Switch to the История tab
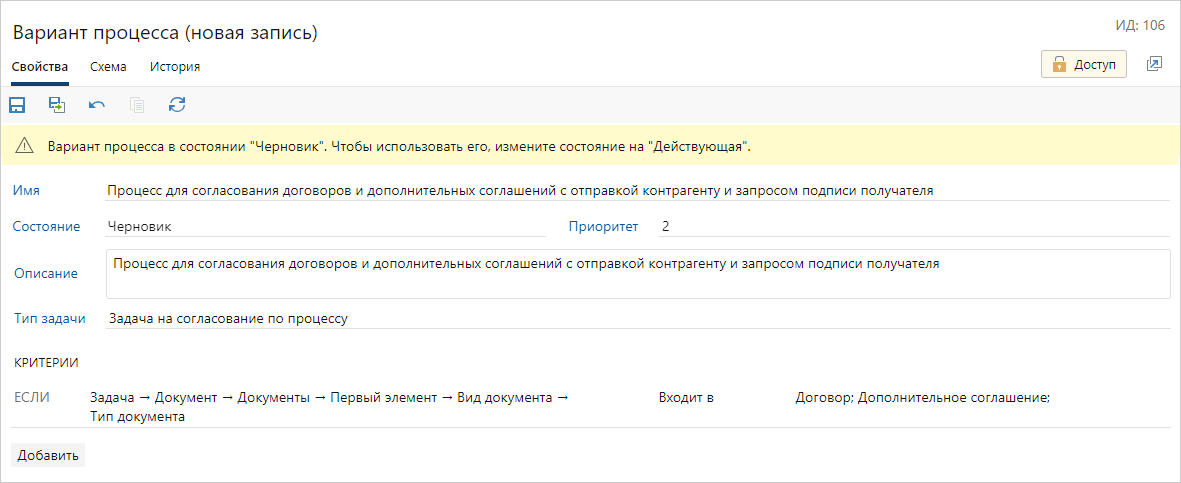Image resolution: width=1181 pixels, height=483 pixels. tap(175, 67)
